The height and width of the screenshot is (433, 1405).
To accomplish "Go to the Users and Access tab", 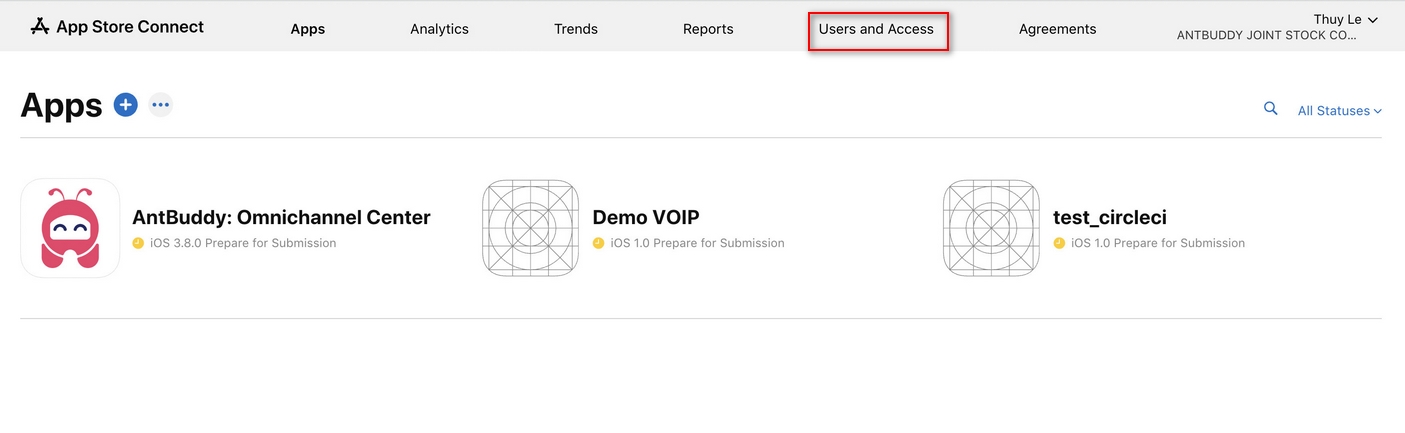I will click(876, 29).
